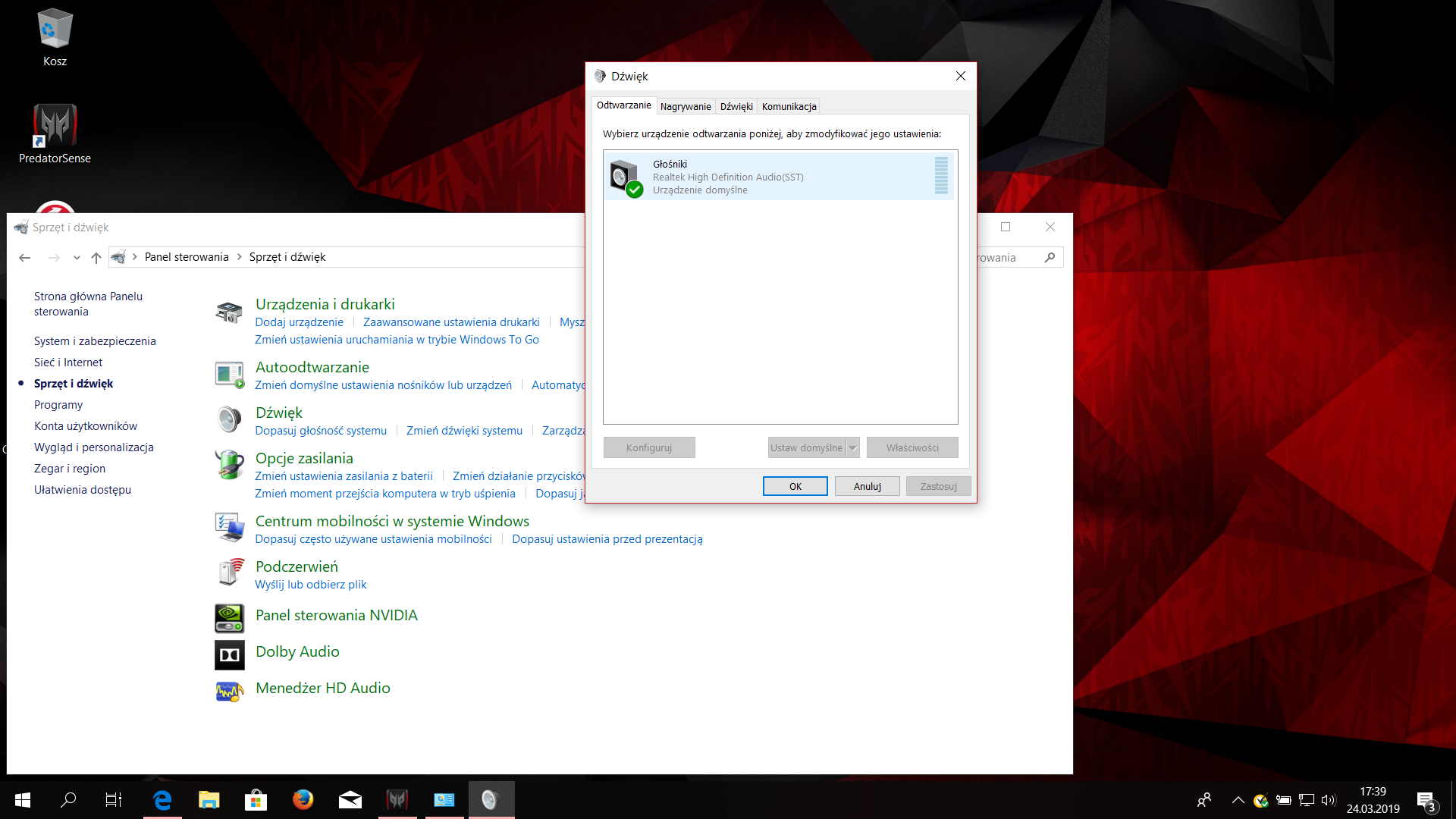Switch to the Nagrywanie tab
The width and height of the screenshot is (1456, 819).
tap(685, 106)
